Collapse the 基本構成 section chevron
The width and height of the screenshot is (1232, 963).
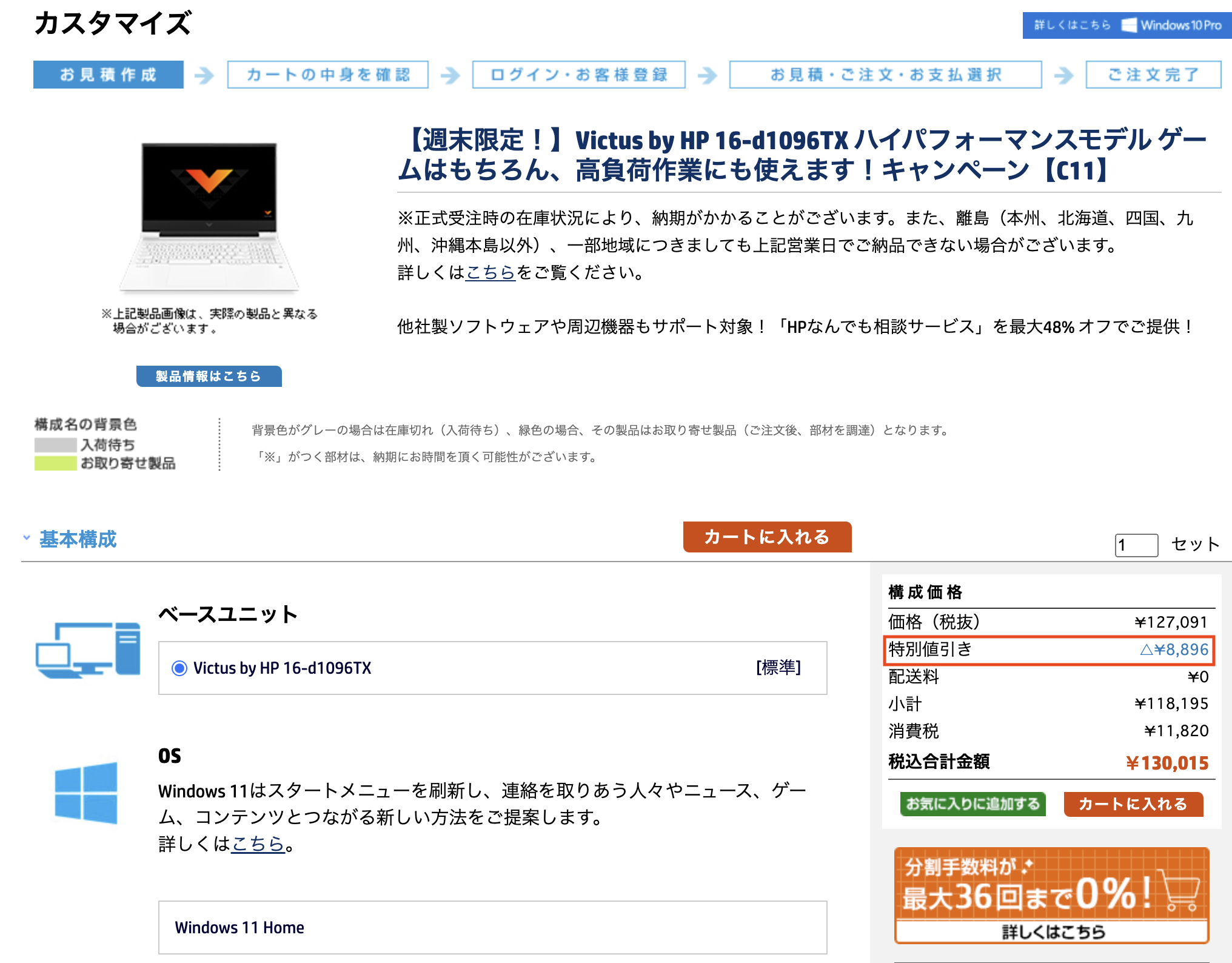27,538
